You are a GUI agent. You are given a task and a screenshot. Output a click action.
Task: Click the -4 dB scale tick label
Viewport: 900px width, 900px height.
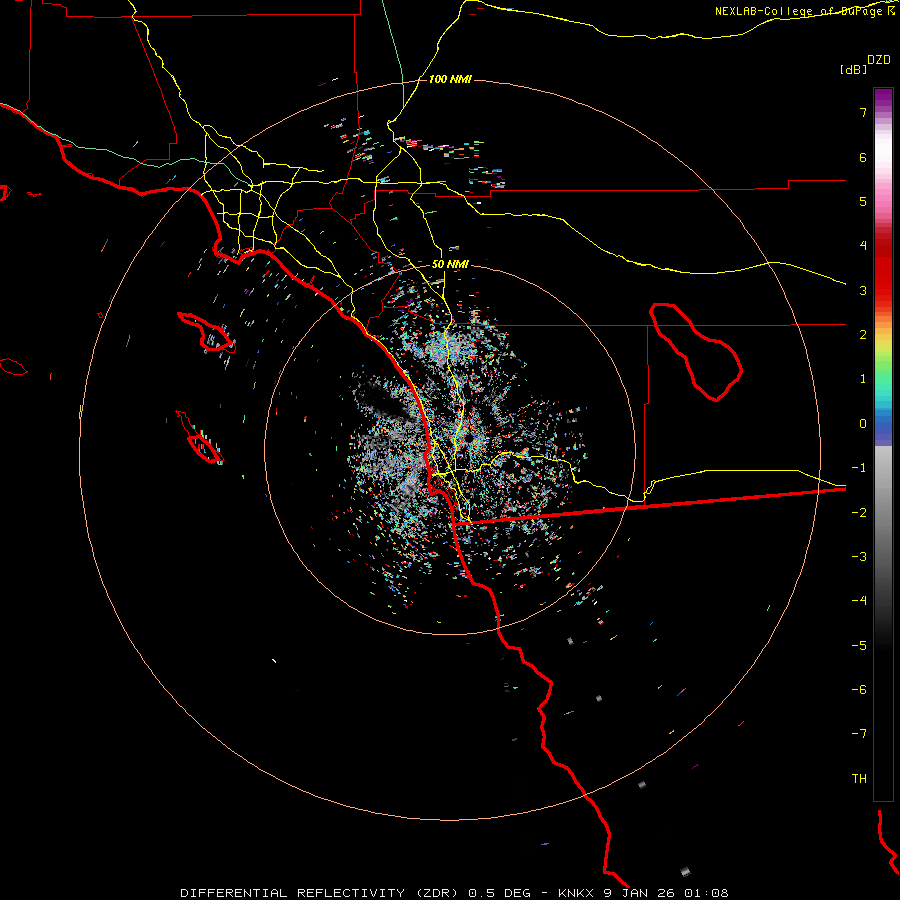[x=859, y=601]
